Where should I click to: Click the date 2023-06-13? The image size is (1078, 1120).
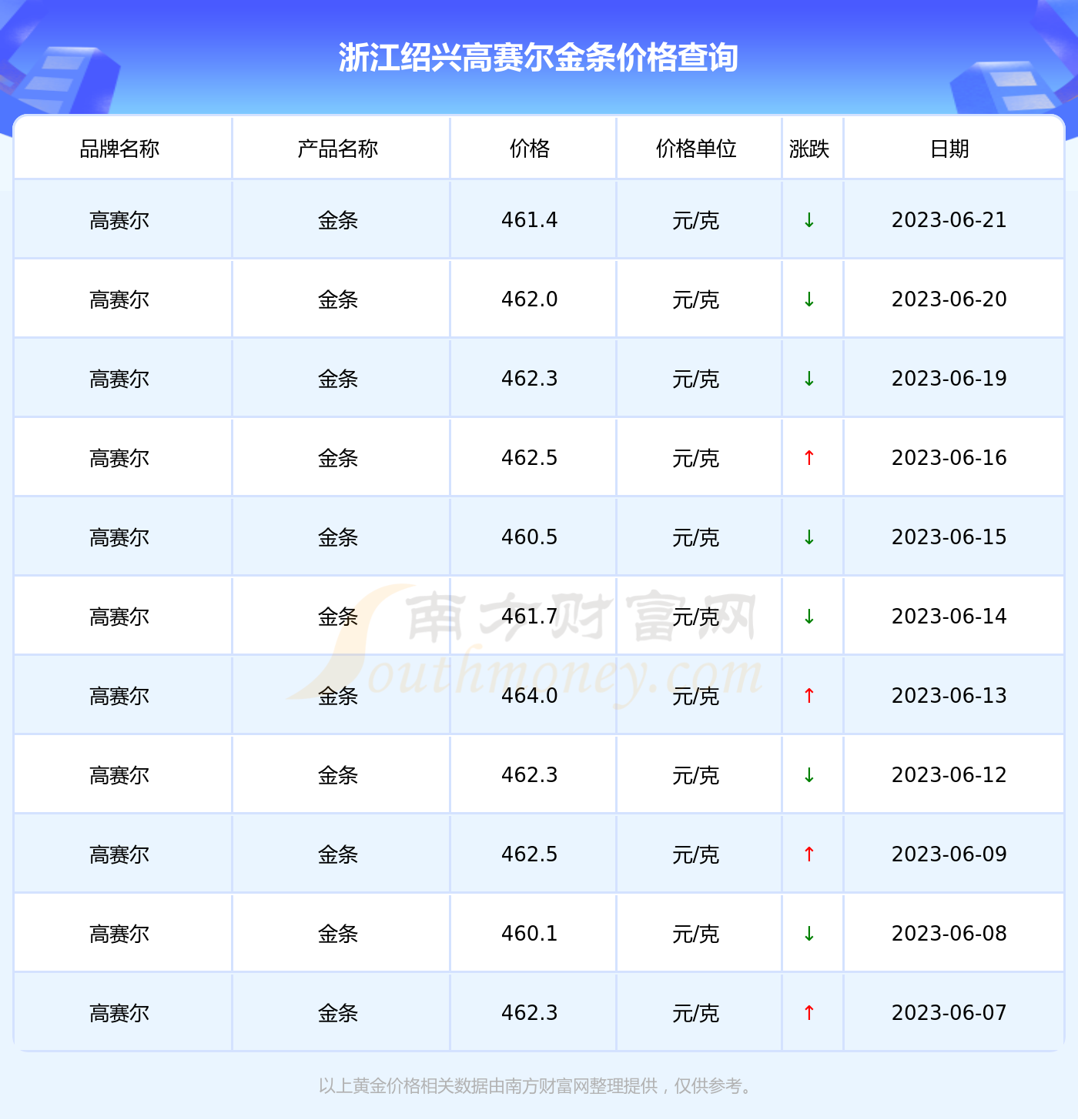point(949,696)
